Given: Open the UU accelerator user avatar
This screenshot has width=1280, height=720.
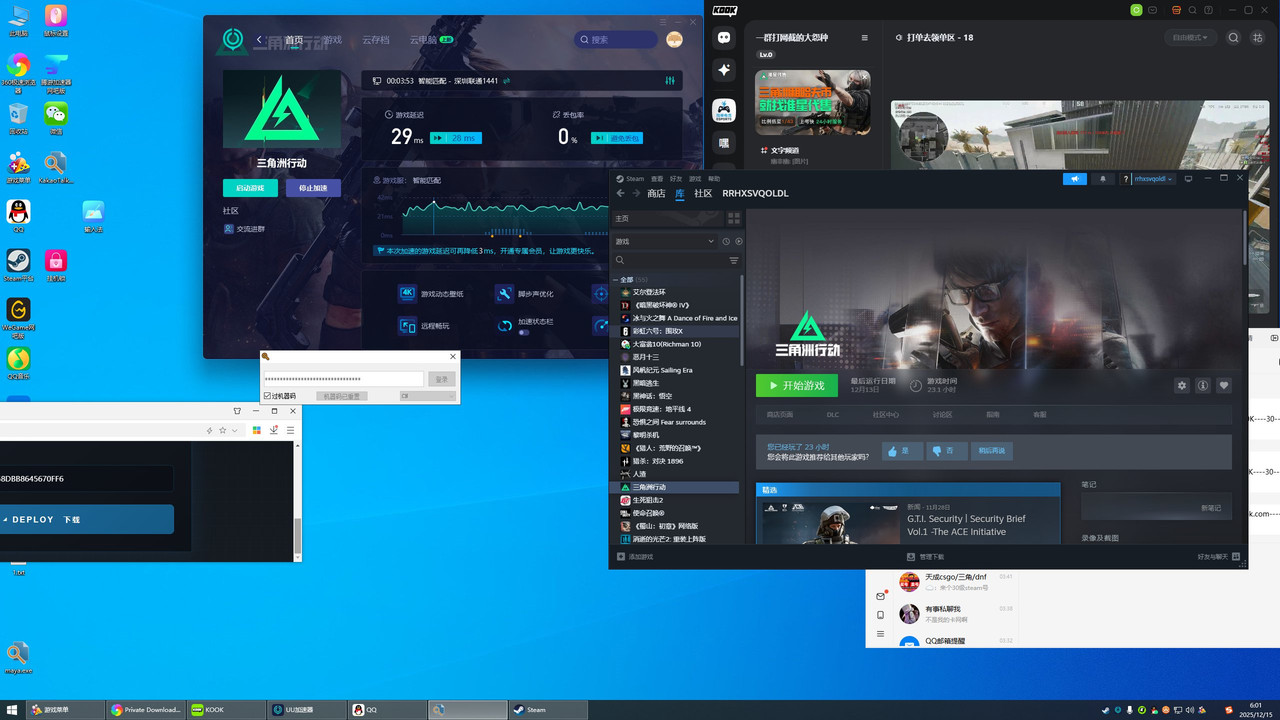Looking at the screenshot, I should tap(675, 40).
